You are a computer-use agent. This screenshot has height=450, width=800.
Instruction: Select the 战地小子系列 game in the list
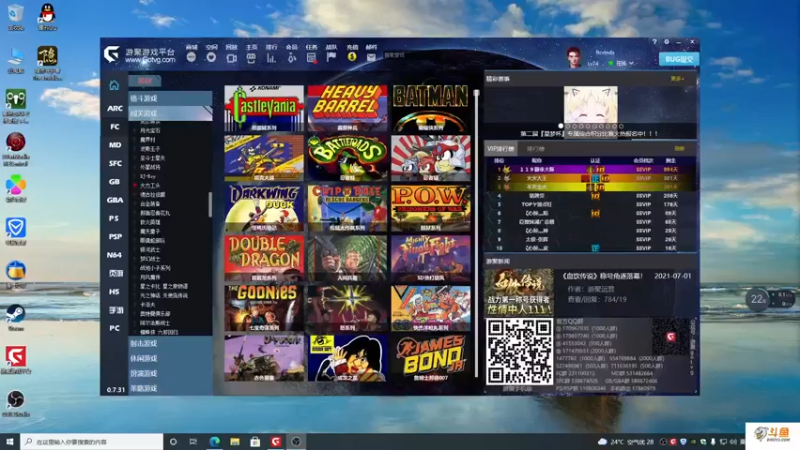click(156, 268)
